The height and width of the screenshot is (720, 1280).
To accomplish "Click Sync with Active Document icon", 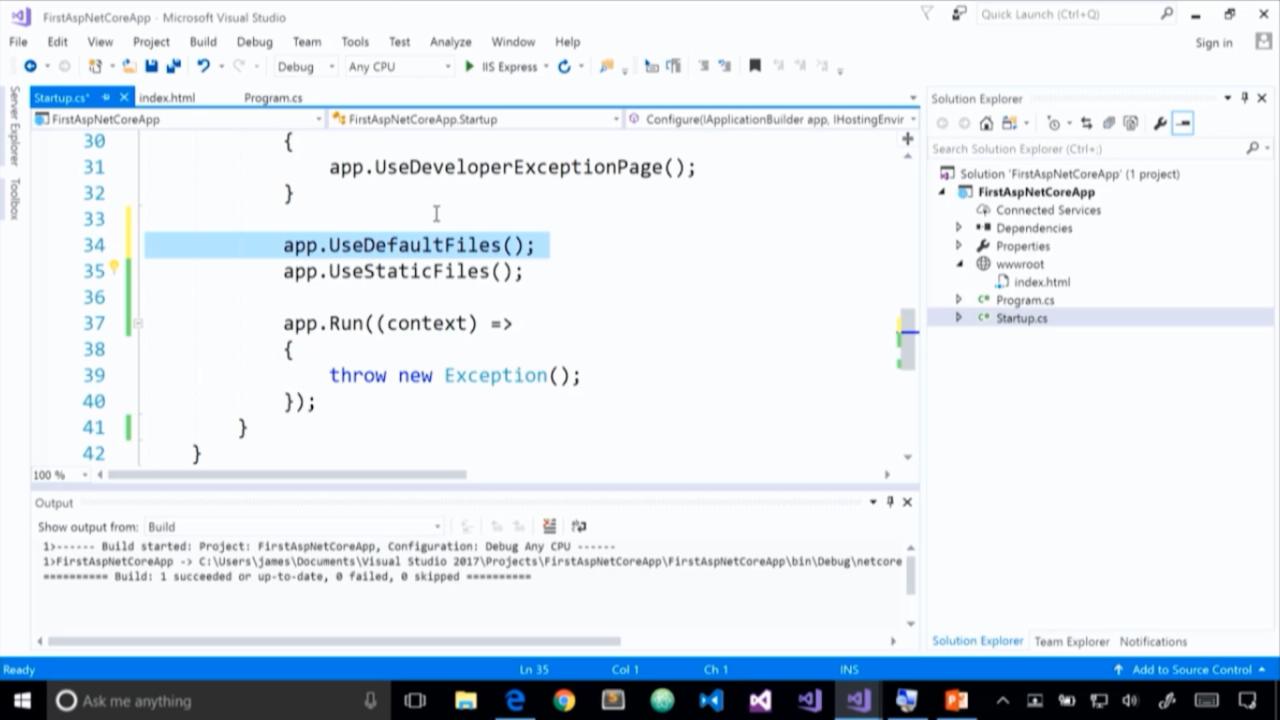I will click(1087, 123).
